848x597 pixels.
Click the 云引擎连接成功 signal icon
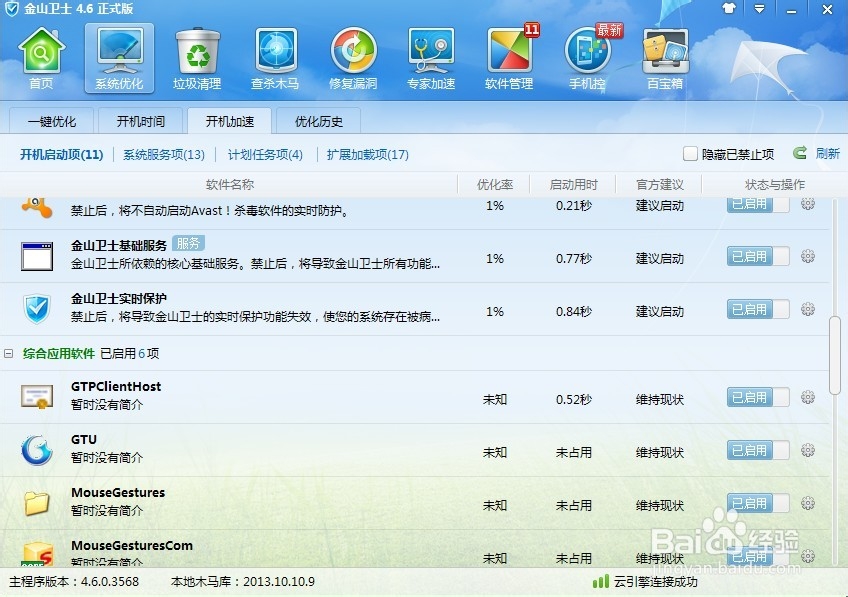[x=600, y=582]
